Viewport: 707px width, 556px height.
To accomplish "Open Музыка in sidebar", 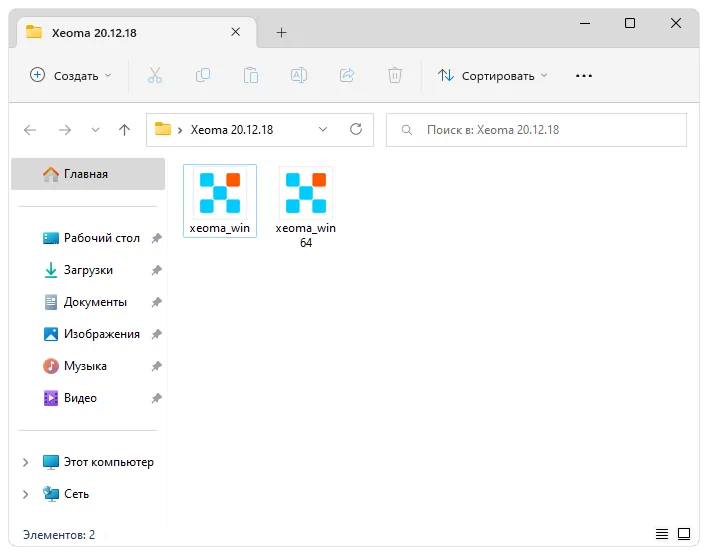I will point(75,366).
